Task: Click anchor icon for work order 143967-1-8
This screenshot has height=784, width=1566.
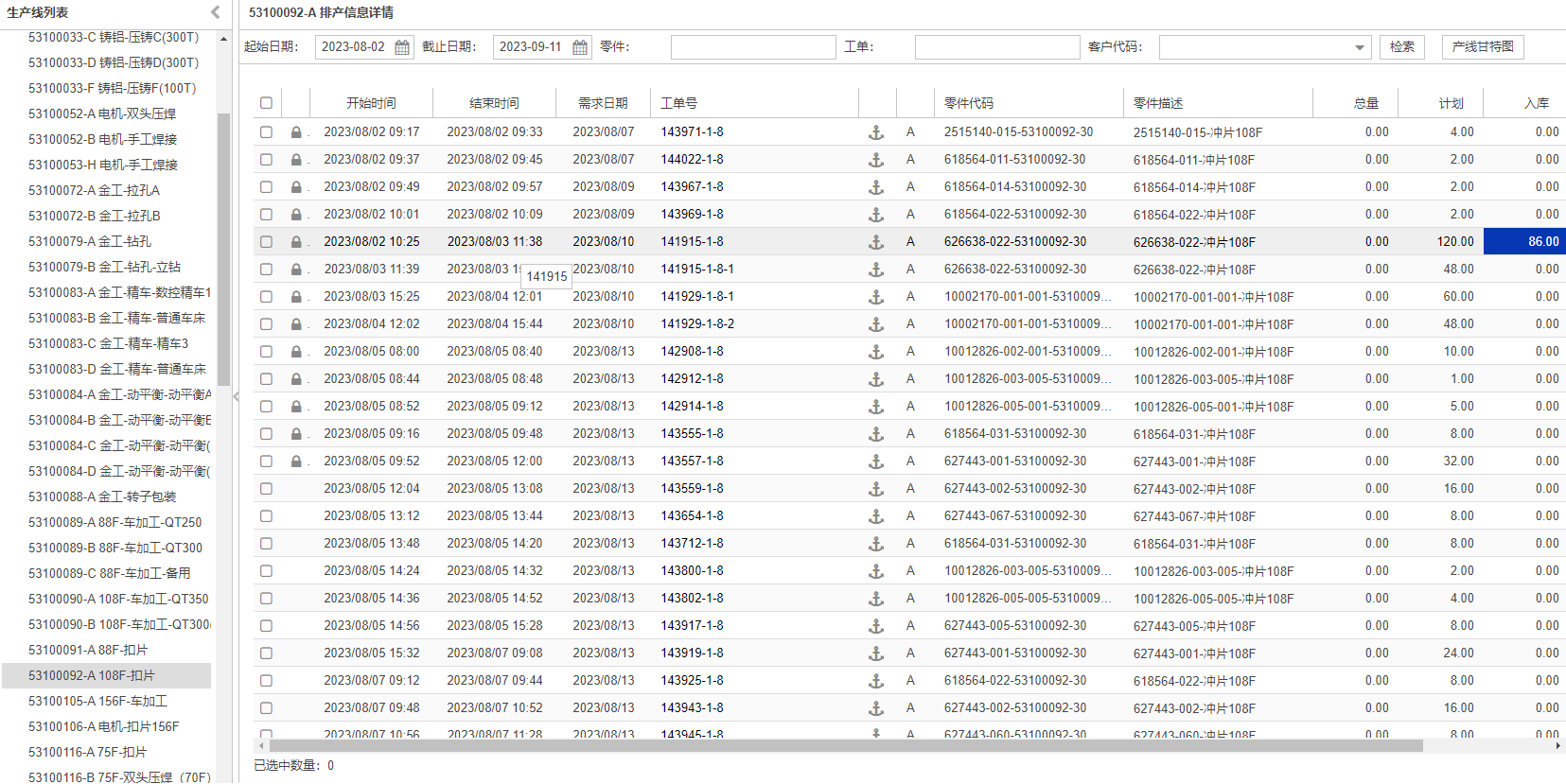Action: pyautogui.click(x=876, y=187)
